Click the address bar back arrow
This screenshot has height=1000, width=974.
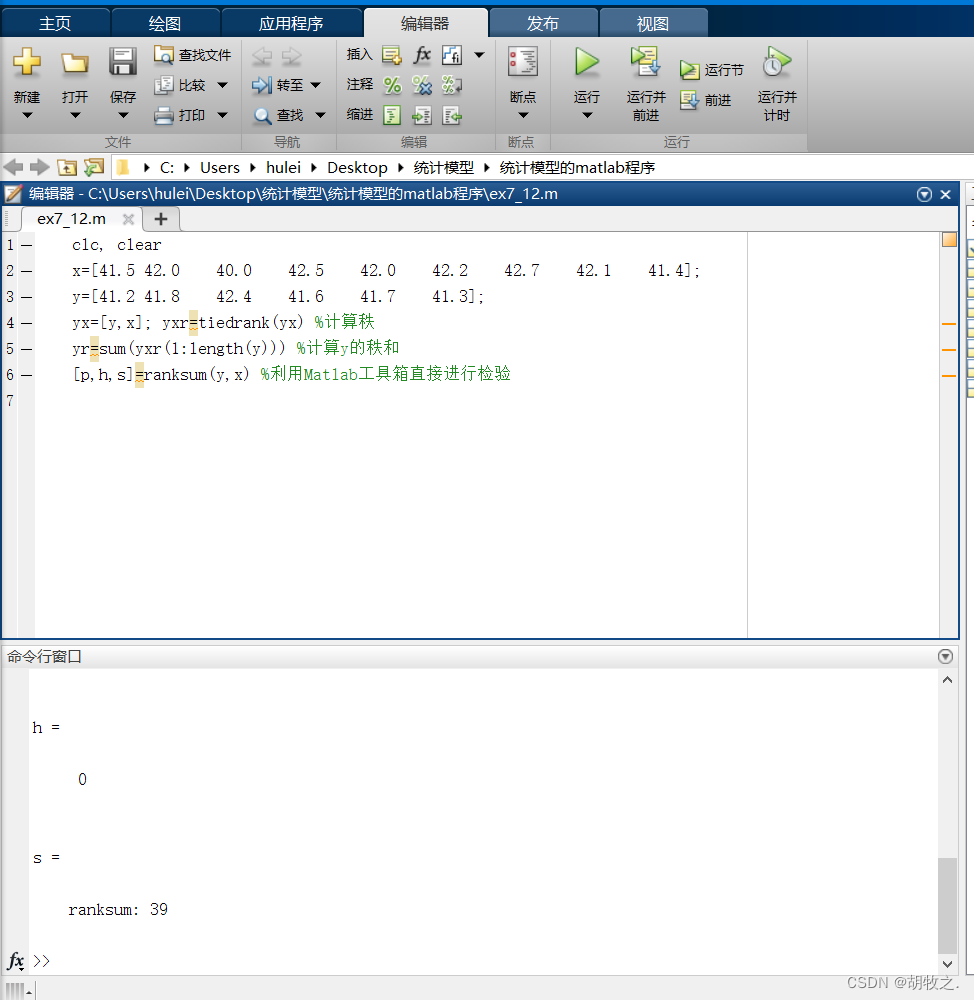pyautogui.click(x=13, y=168)
